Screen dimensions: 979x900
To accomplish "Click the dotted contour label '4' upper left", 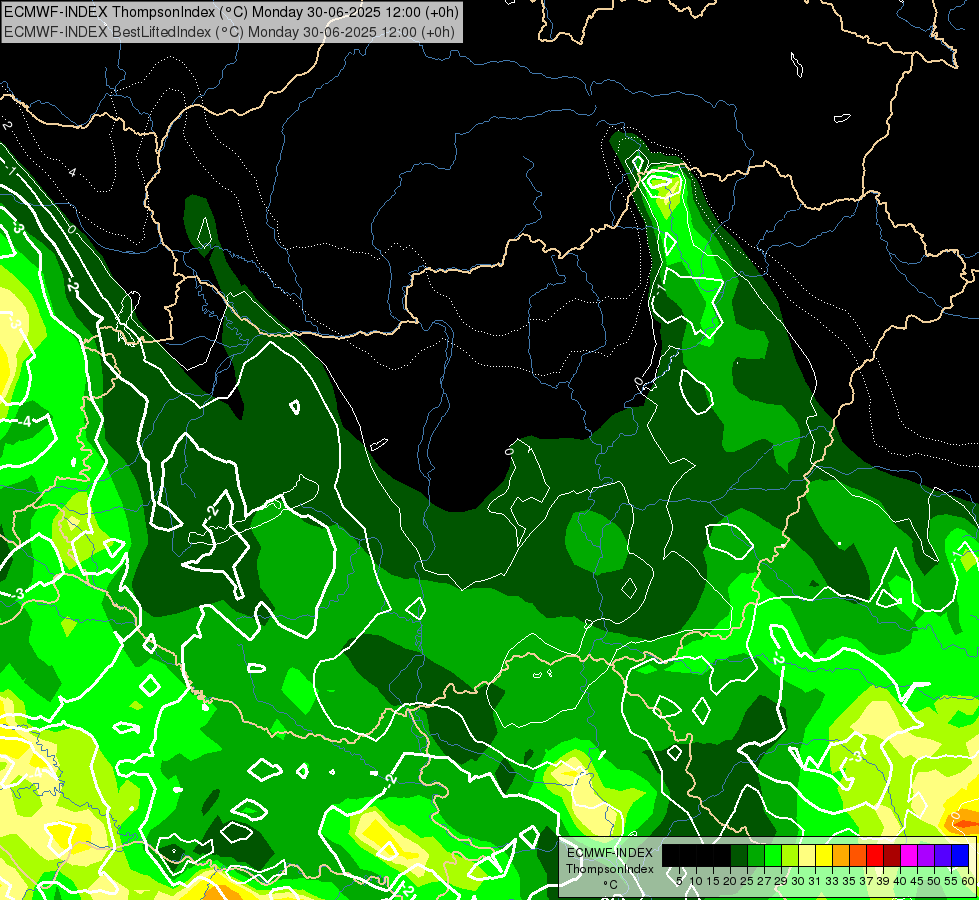I will [x=72, y=172].
